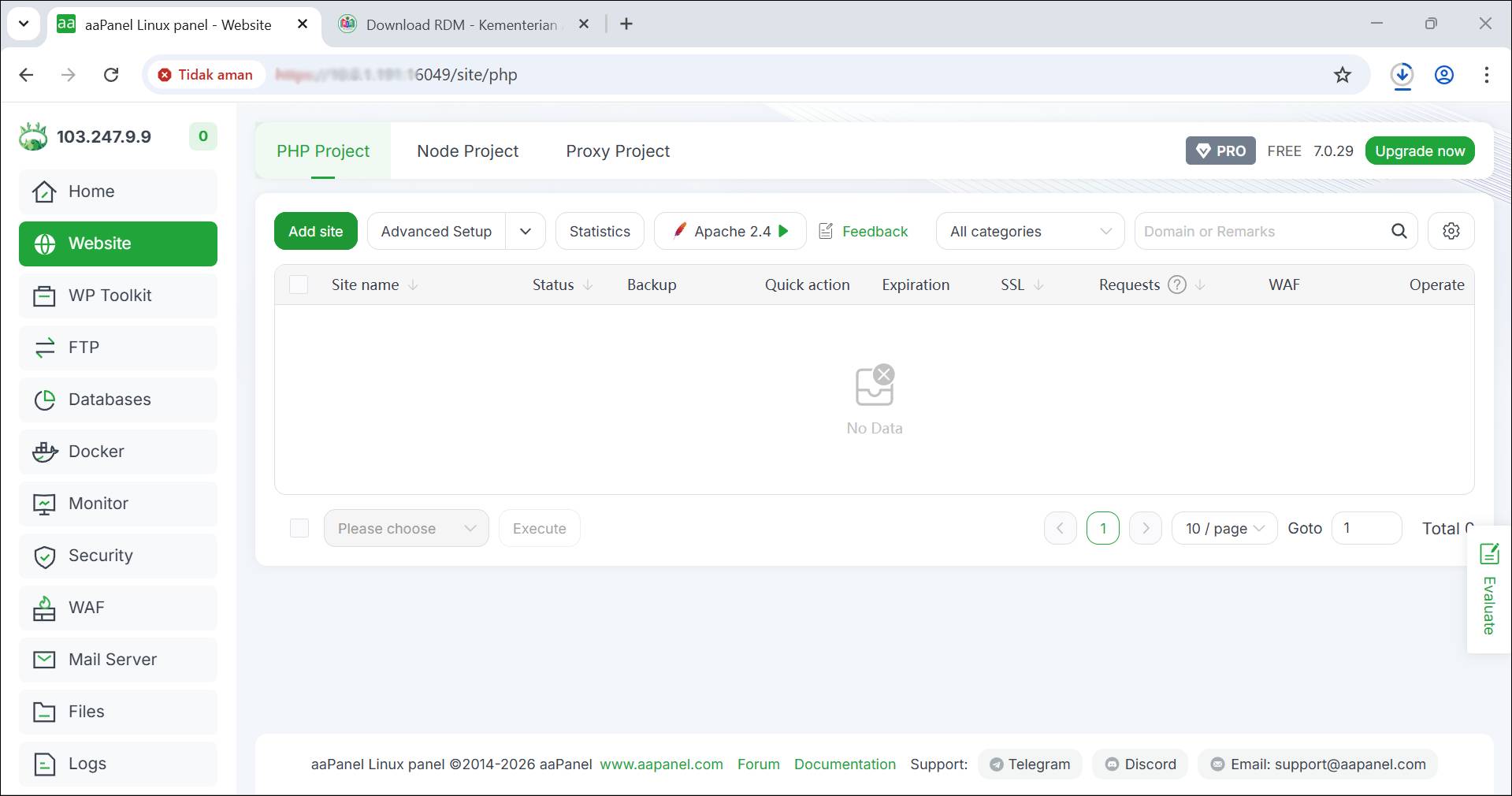1512x796 pixels.
Task: Sort by Site name arrow
Action: [x=413, y=285]
